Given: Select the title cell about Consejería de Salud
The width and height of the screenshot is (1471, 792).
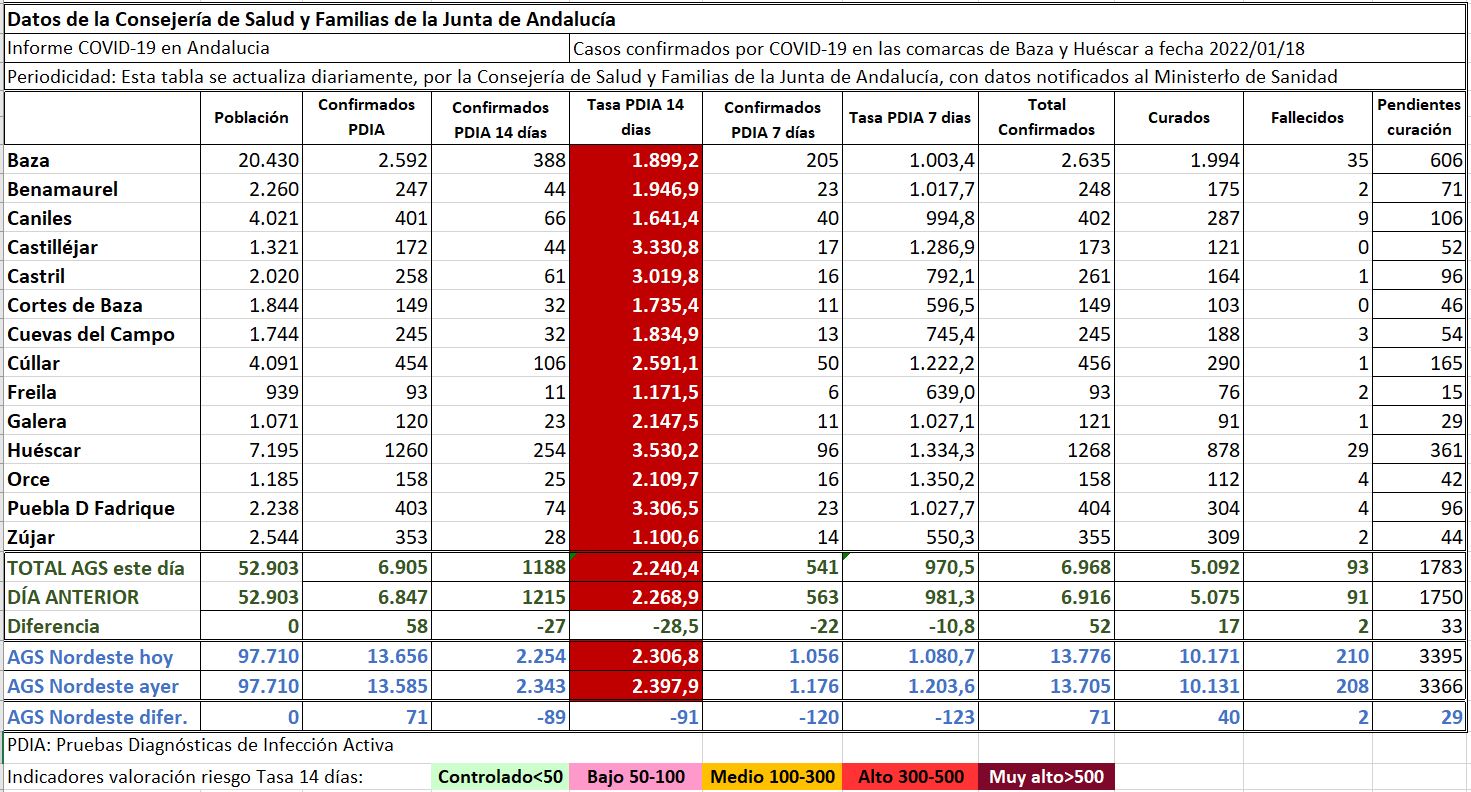Looking at the screenshot, I should (x=312, y=20).
